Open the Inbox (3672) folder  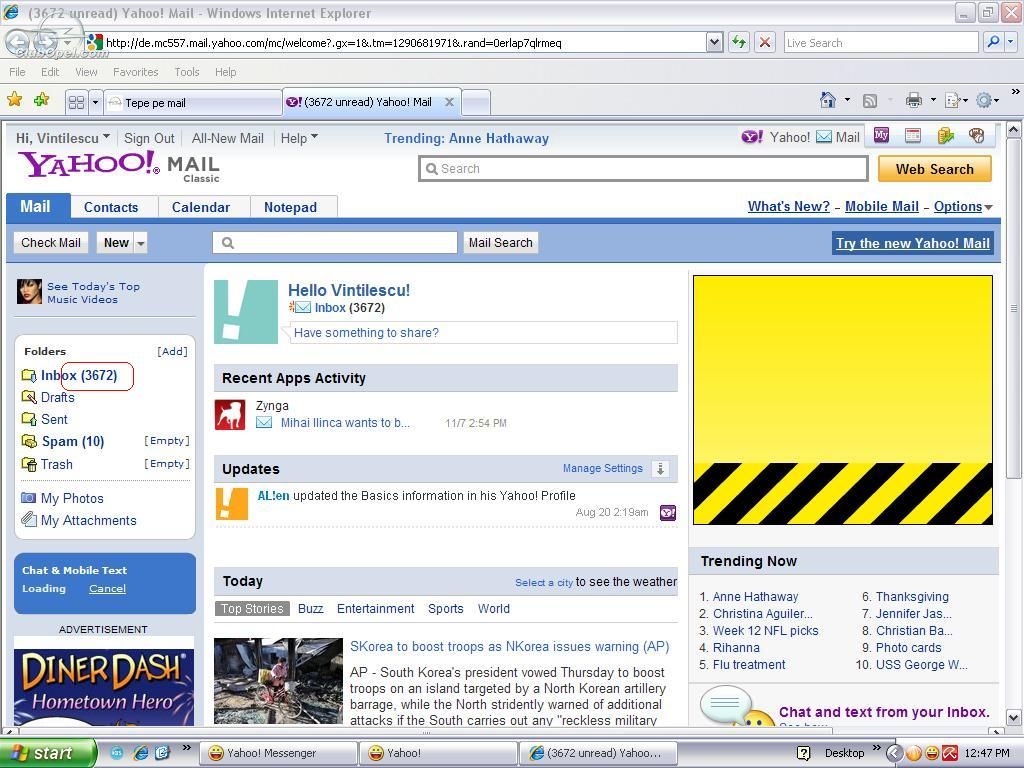click(x=79, y=376)
